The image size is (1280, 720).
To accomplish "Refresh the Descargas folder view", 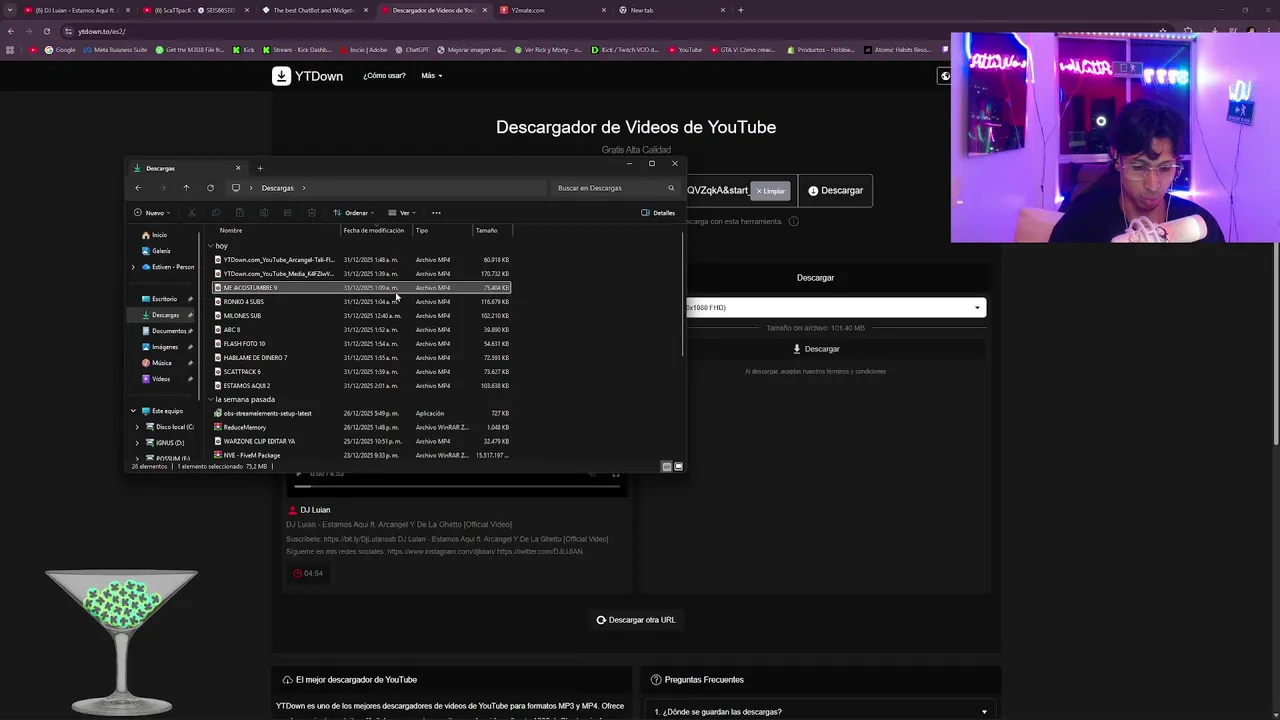I will coord(210,188).
